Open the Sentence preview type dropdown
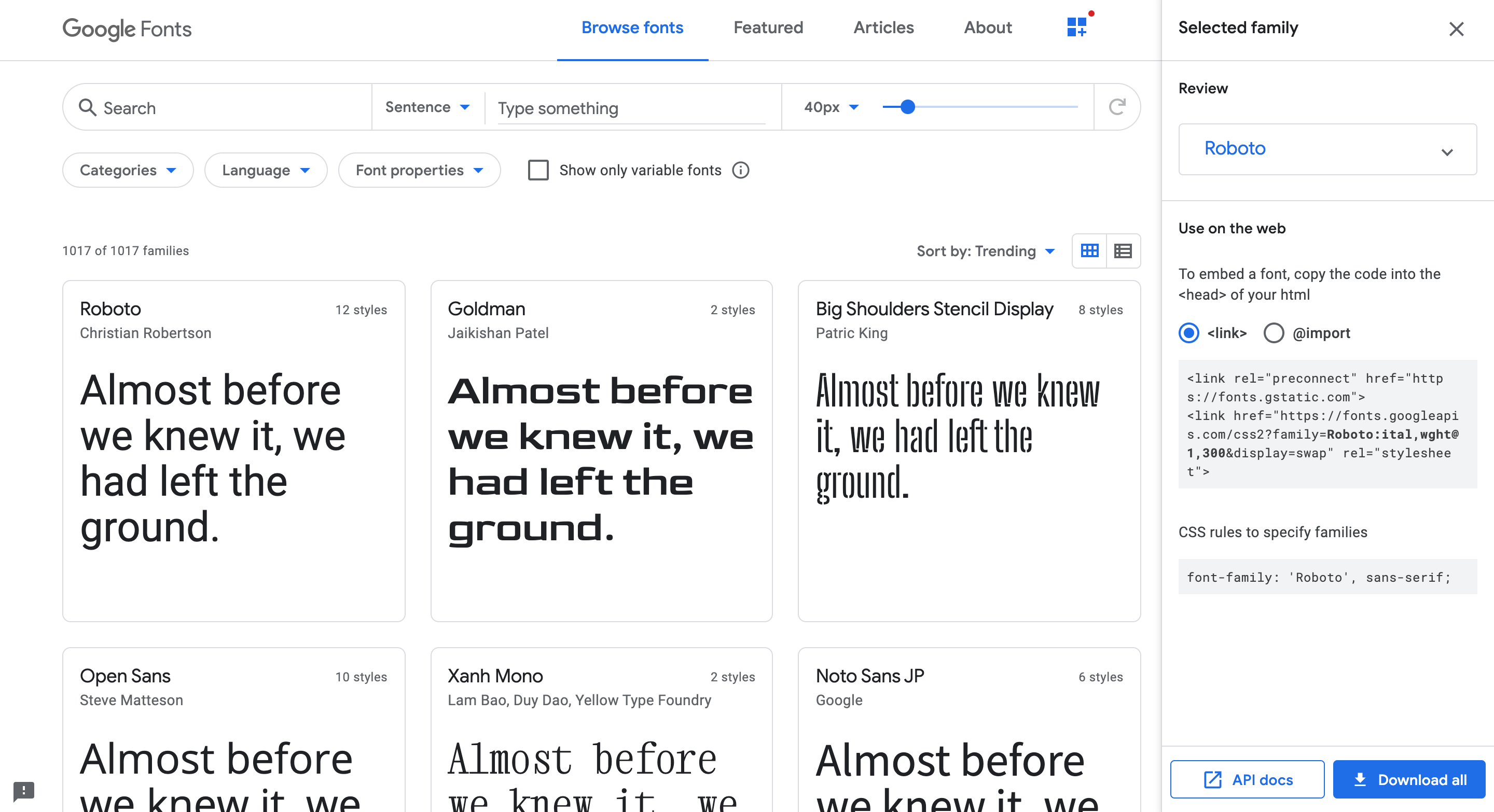The width and height of the screenshot is (1494, 812). 427,107
